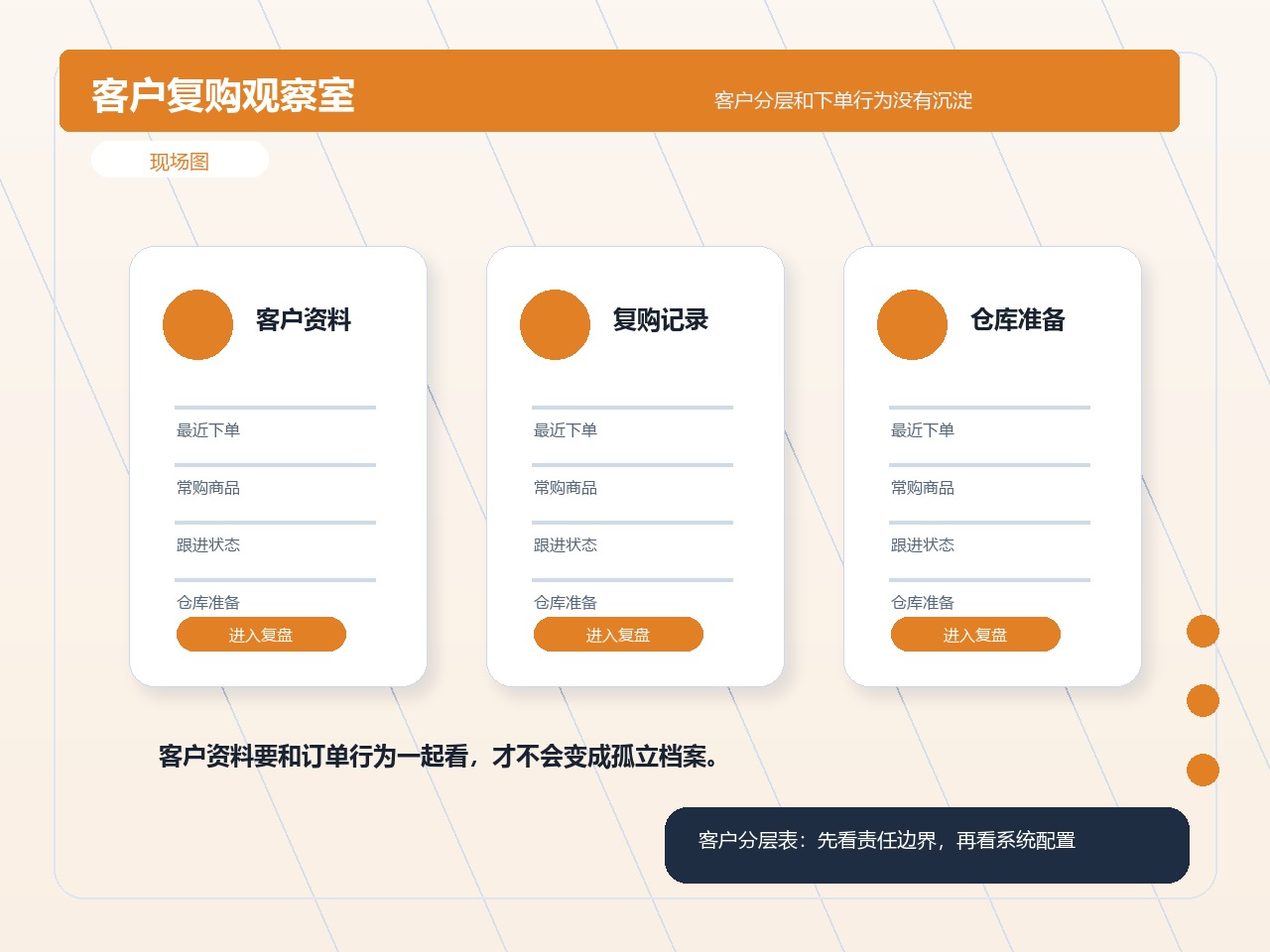Screen dimensions: 1270x952
Task: Select the middle orange dot on right edge
Action: coord(1203,700)
